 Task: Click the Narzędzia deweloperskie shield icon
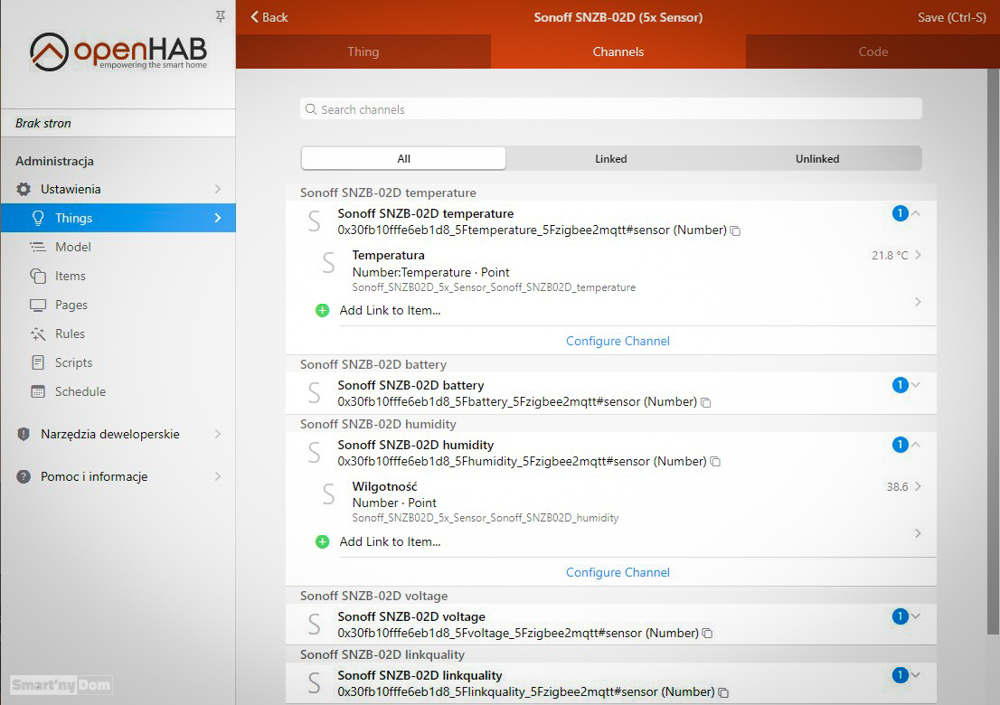coord(24,434)
